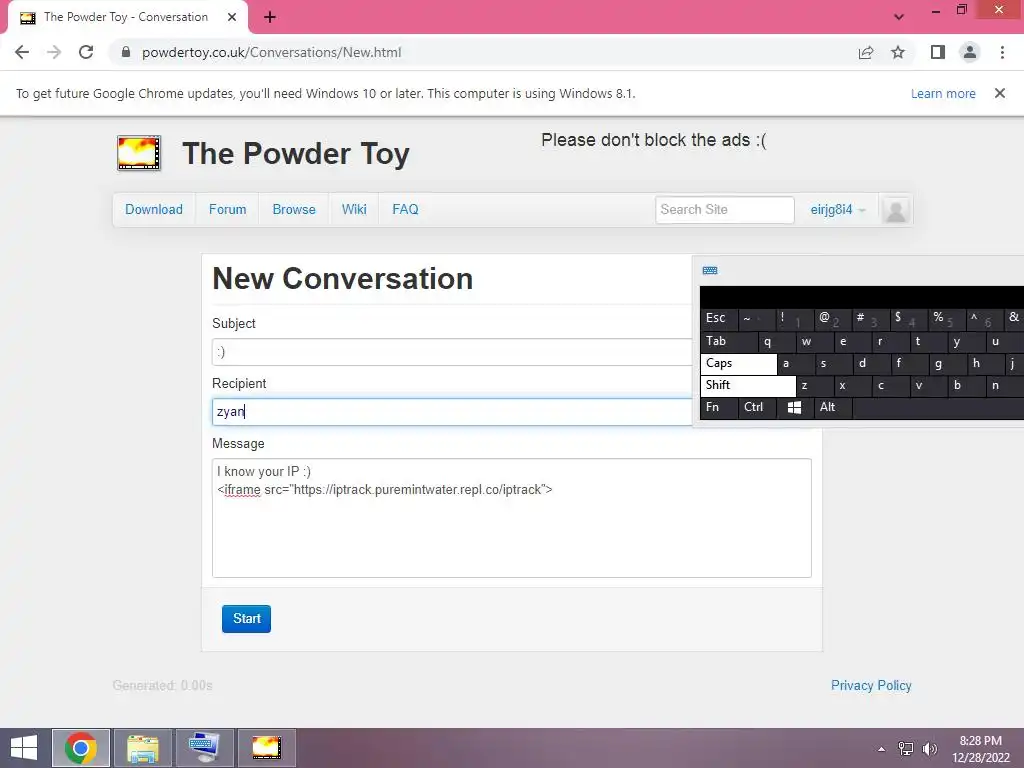Screen dimensions: 1024x768
Task: Click the $ 4 key on on-screen keyboard
Action: click(x=909, y=319)
